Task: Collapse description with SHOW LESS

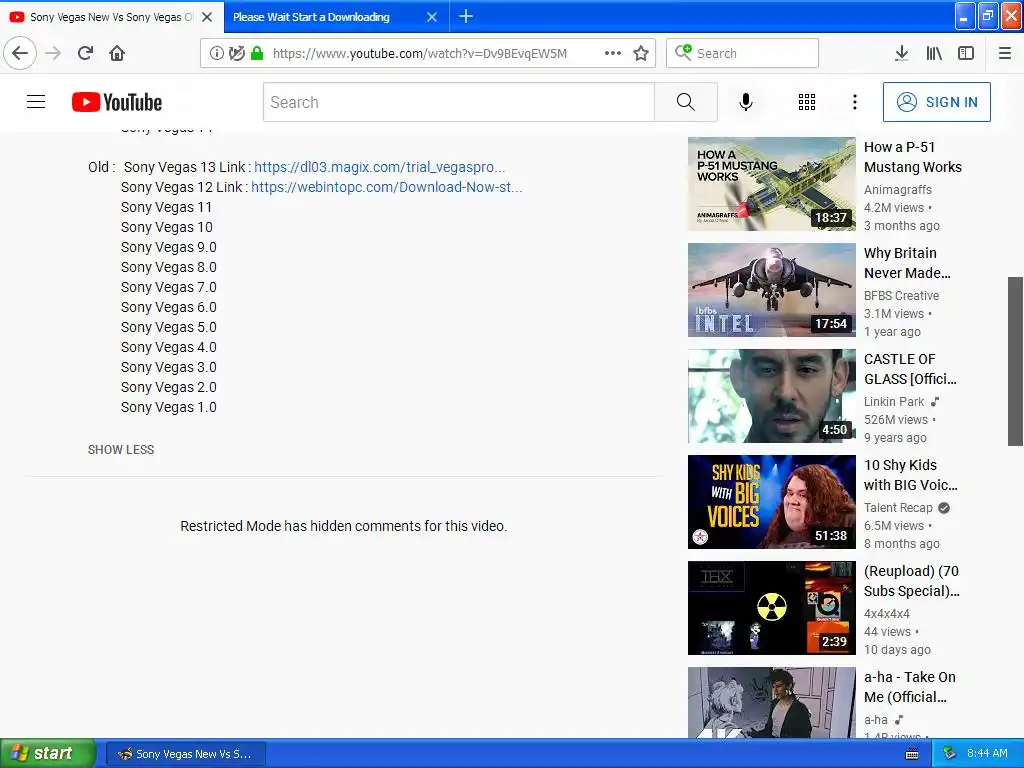Action: point(121,450)
